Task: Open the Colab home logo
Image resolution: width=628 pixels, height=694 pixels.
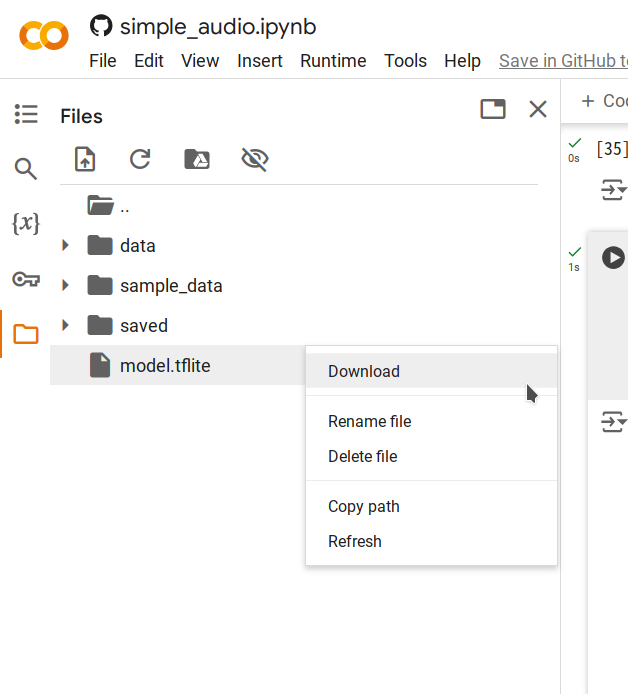Action: tap(44, 35)
